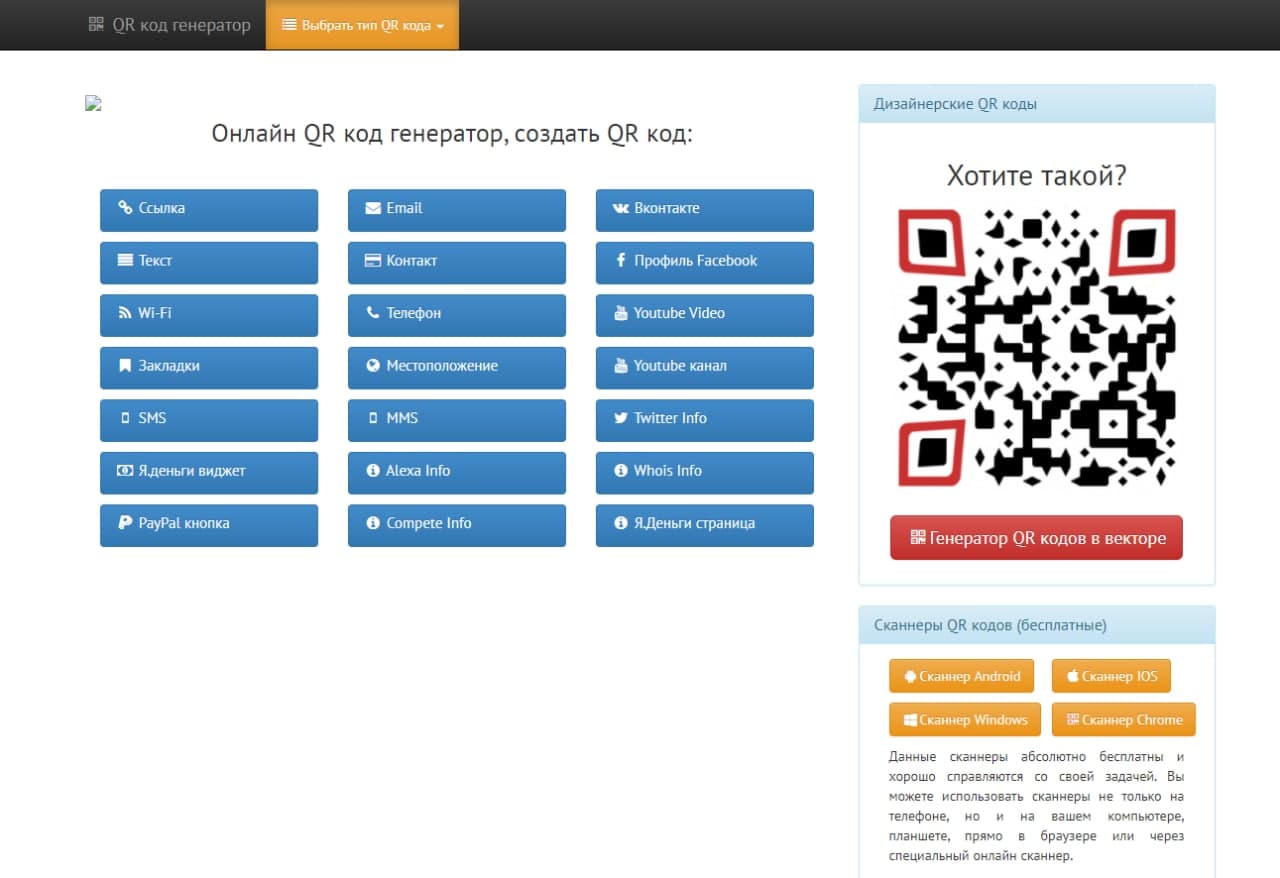Open the Я.Деньги страница generator
Image resolution: width=1280 pixels, height=878 pixels.
coord(705,524)
